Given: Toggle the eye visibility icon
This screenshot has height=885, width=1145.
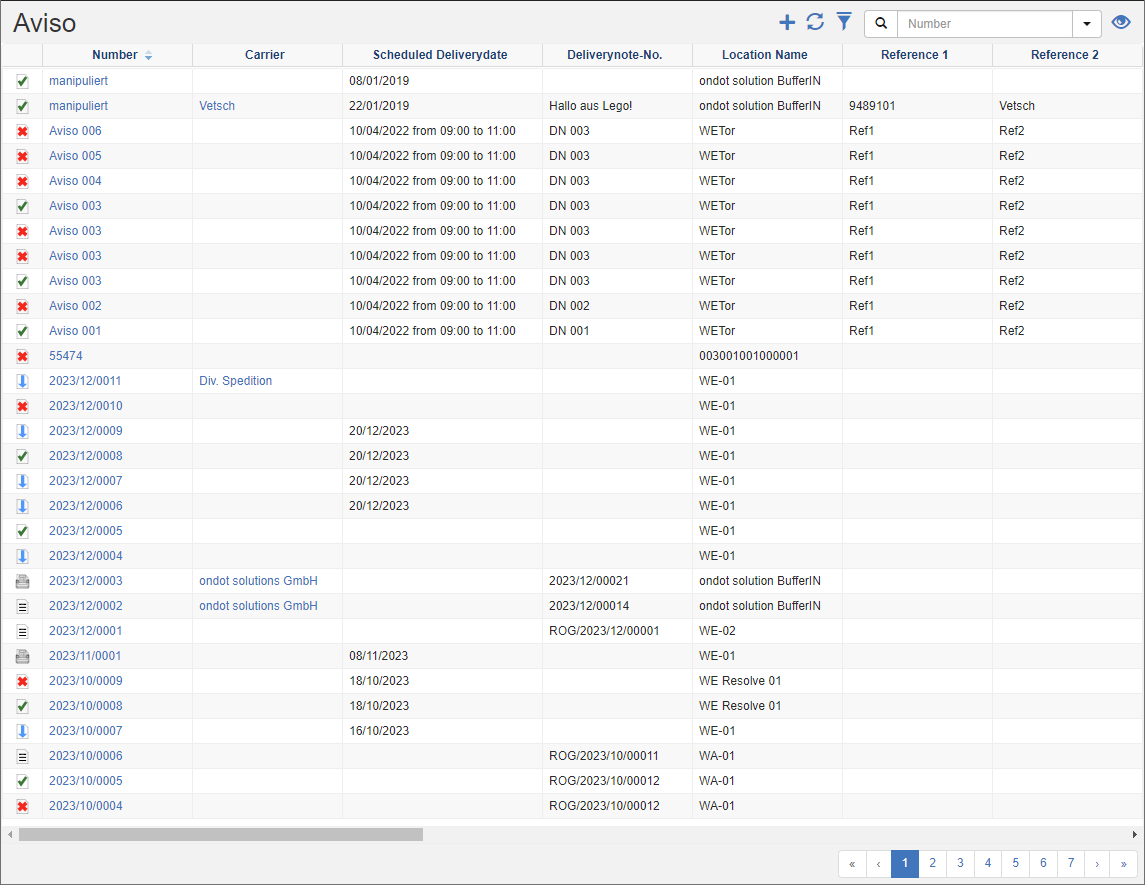Looking at the screenshot, I should pos(1121,23).
